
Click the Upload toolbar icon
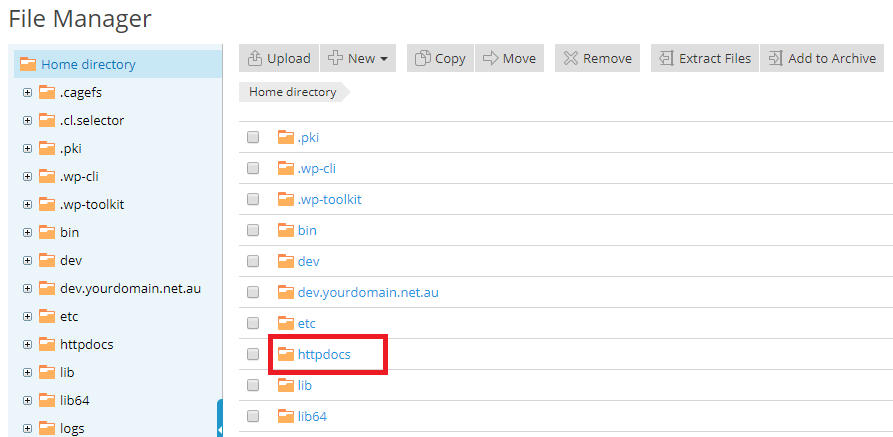click(x=256, y=59)
